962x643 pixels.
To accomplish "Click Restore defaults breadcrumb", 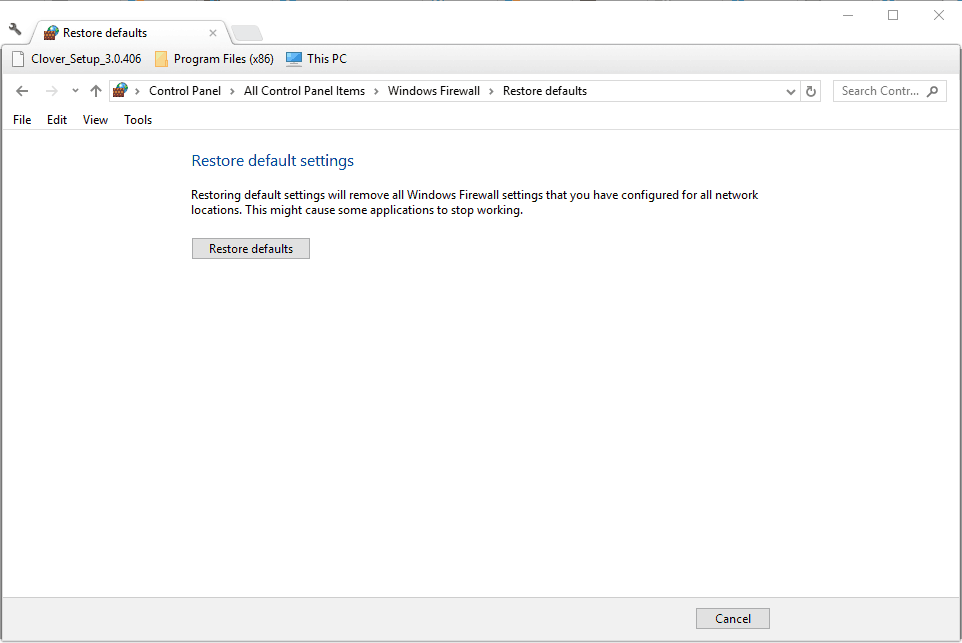I will coord(545,91).
